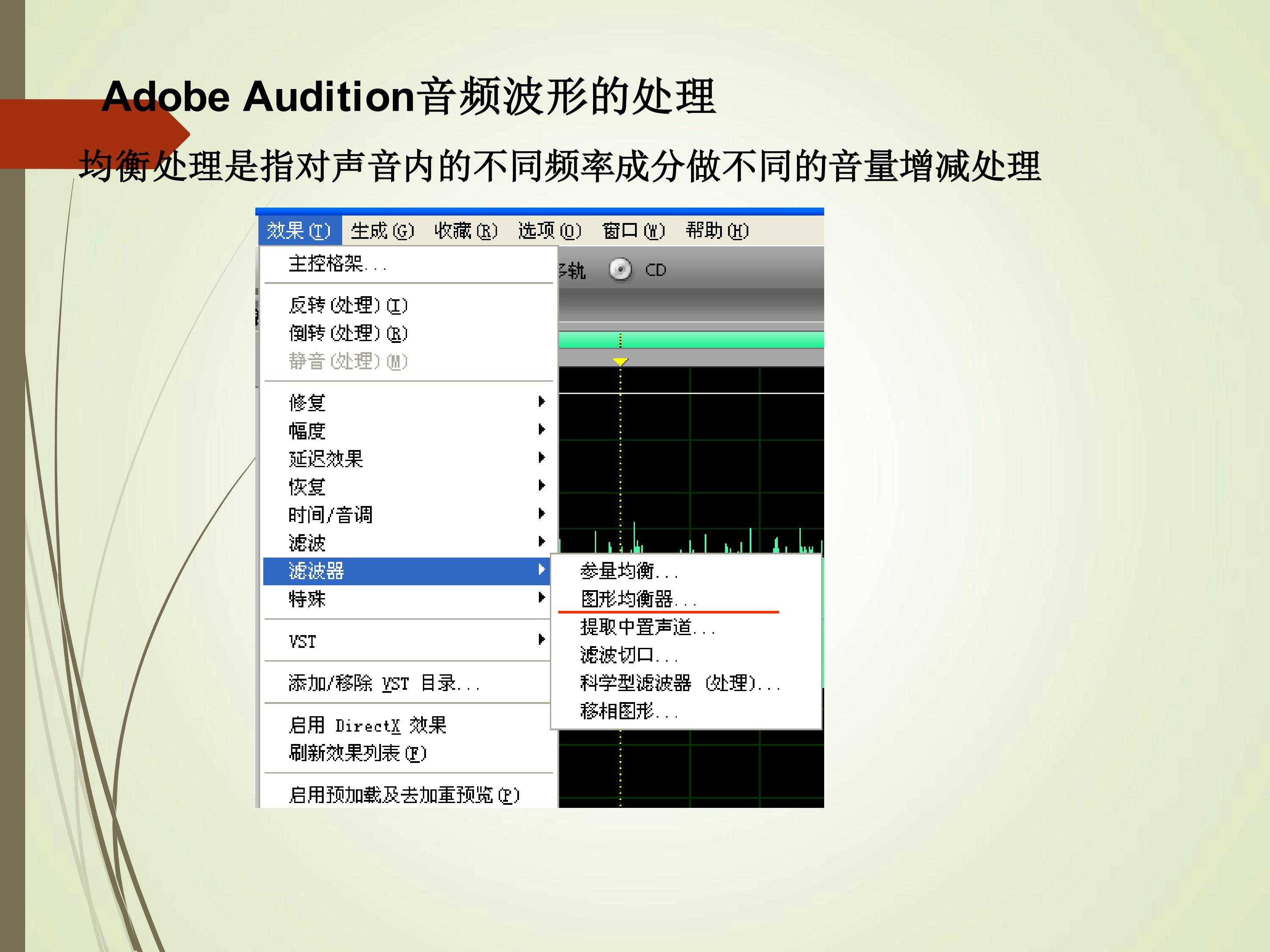Open 参量均衡... from the submenu
Viewport: 1270px width, 952px height.
pyautogui.click(x=686, y=571)
